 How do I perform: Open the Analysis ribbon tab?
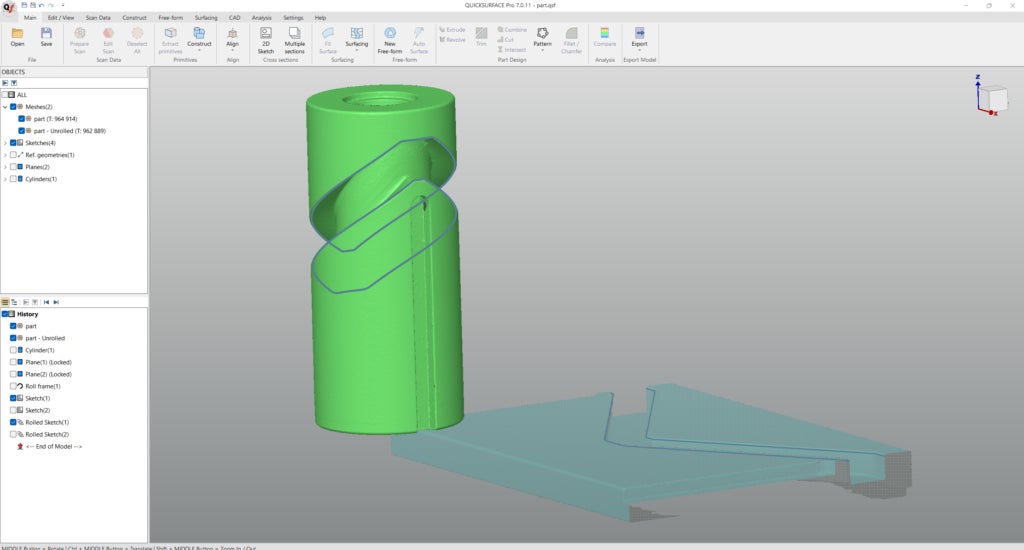261,17
